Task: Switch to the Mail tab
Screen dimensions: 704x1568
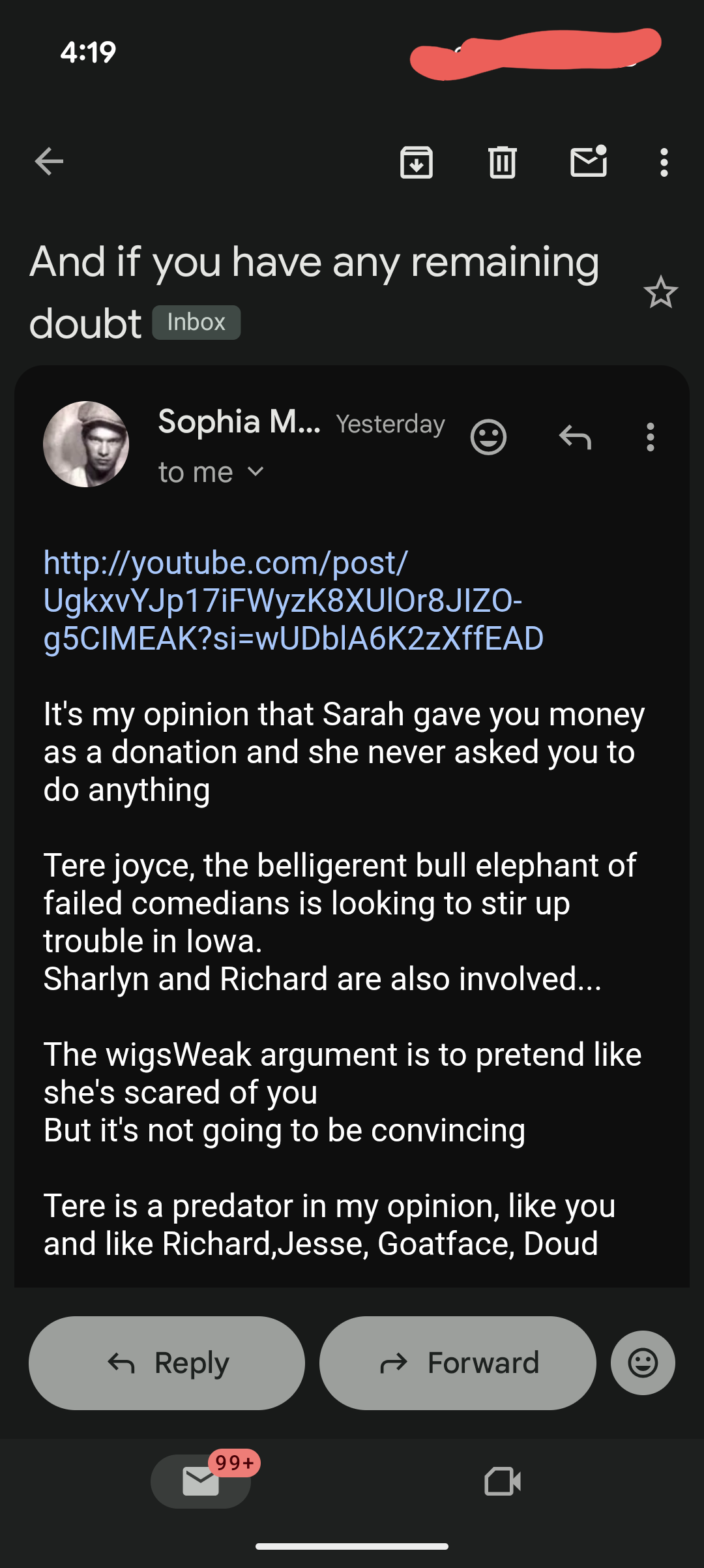Action: pyautogui.click(x=201, y=1481)
